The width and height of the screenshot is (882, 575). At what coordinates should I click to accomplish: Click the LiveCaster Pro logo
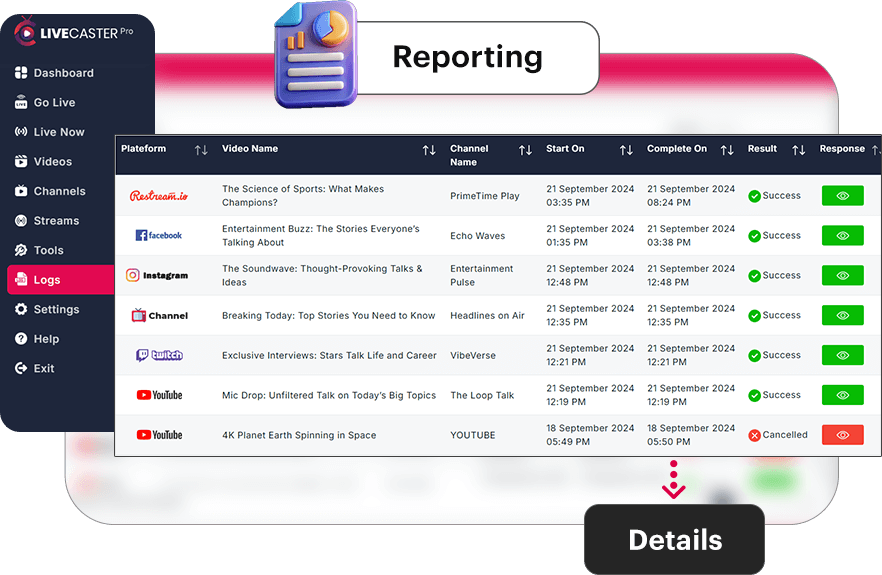tap(74, 33)
